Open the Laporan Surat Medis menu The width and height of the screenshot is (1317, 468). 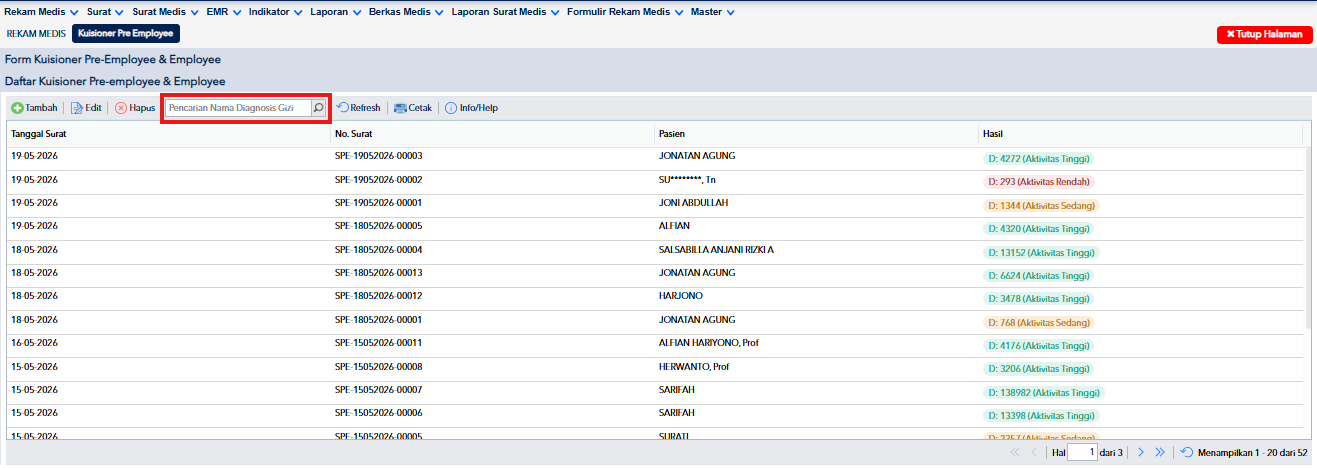tap(505, 12)
